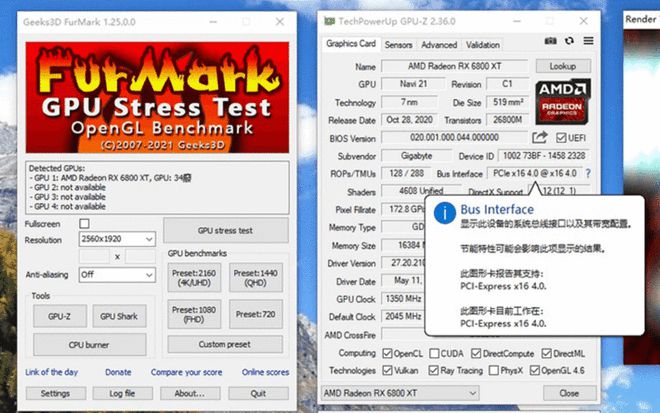Open FurMark Settings

(56, 393)
